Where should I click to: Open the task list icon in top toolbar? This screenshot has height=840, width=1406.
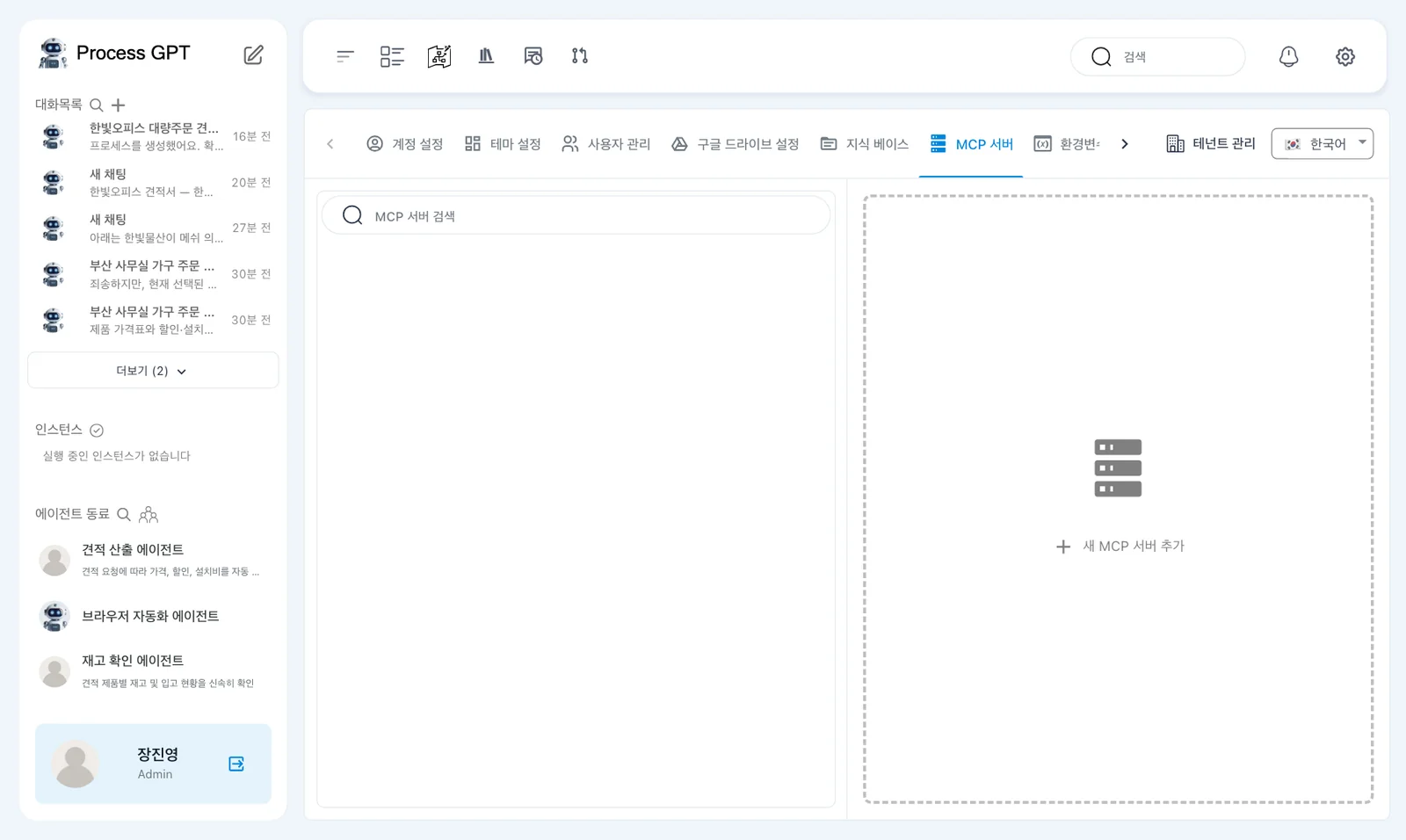tap(392, 56)
